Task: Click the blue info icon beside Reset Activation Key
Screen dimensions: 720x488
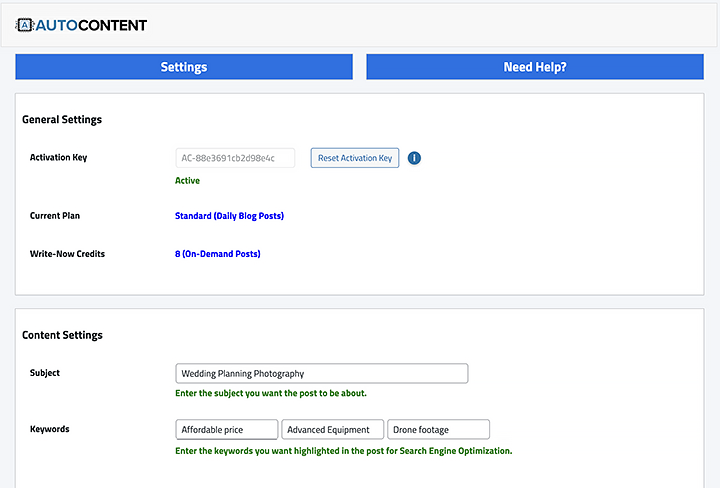Action: 413,158
